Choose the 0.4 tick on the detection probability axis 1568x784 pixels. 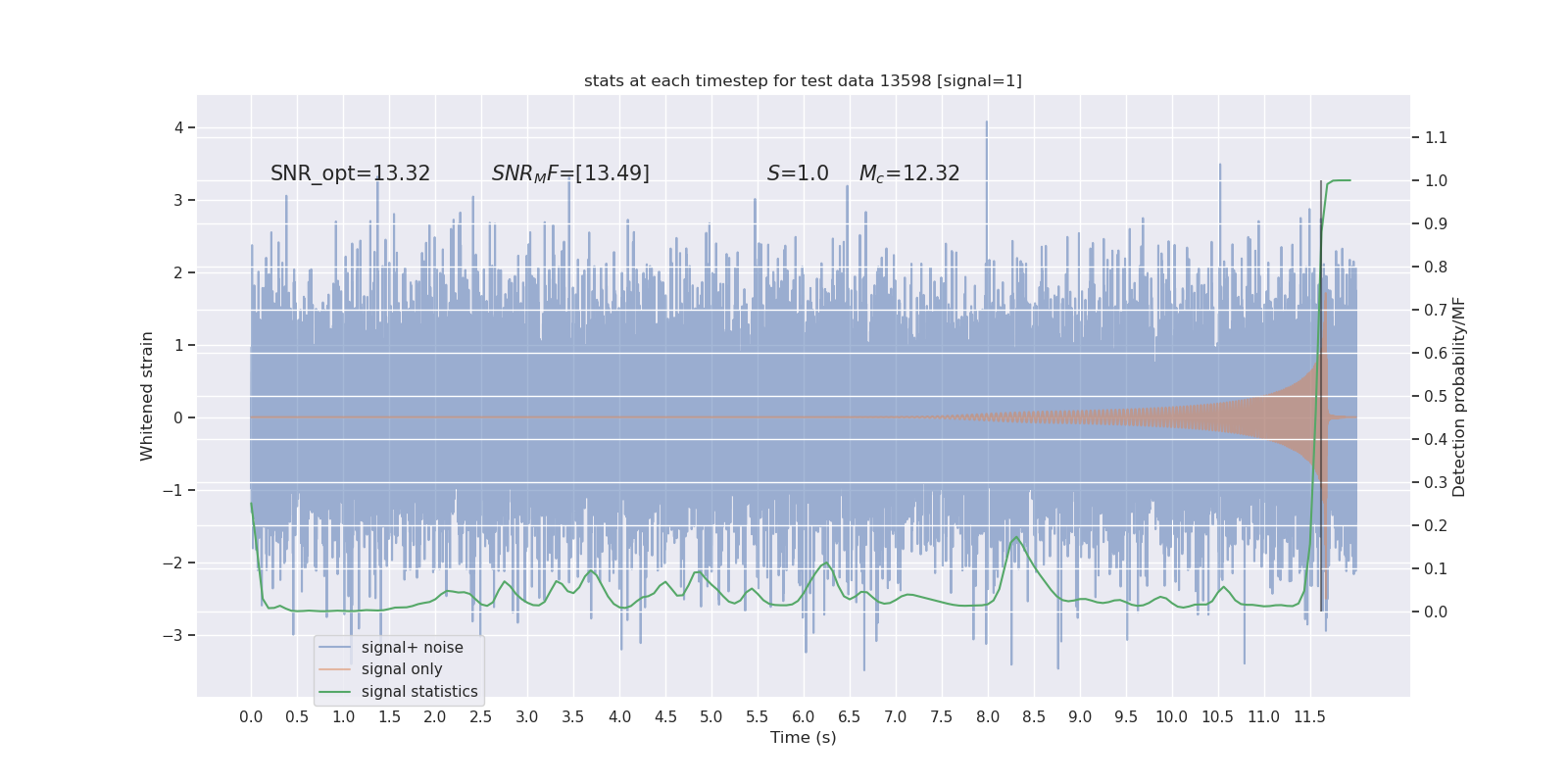(1436, 439)
